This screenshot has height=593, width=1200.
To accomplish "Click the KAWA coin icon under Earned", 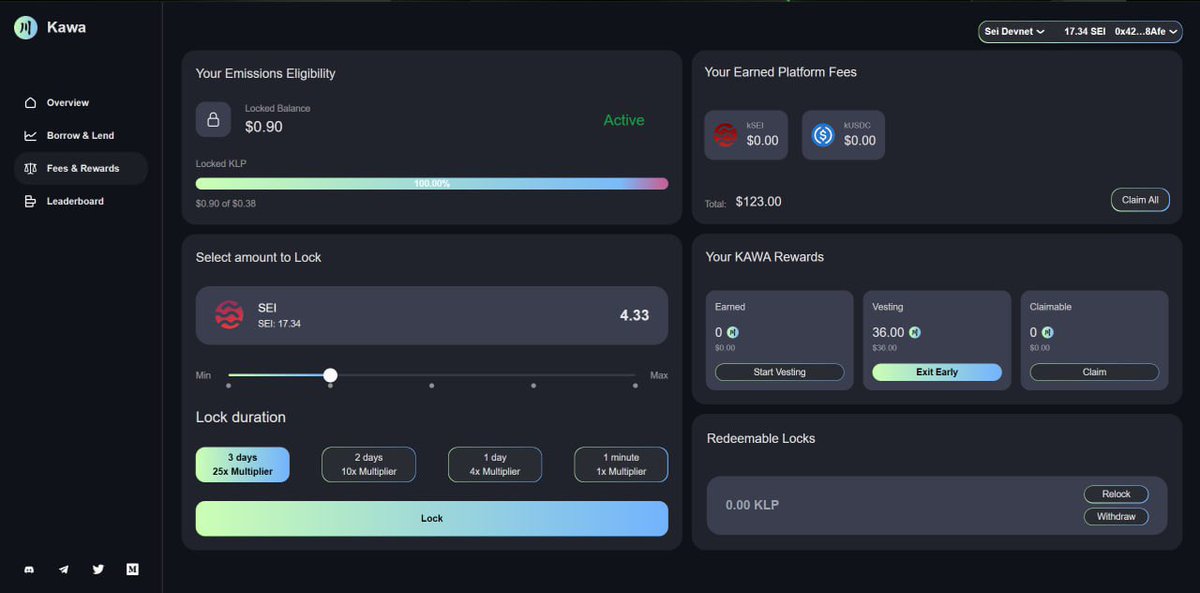I will tap(733, 333).
